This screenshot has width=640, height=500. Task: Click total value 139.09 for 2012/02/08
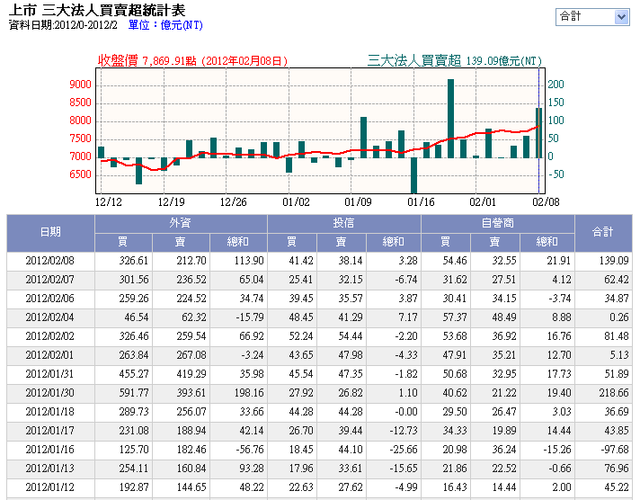(x=613, y=261)
